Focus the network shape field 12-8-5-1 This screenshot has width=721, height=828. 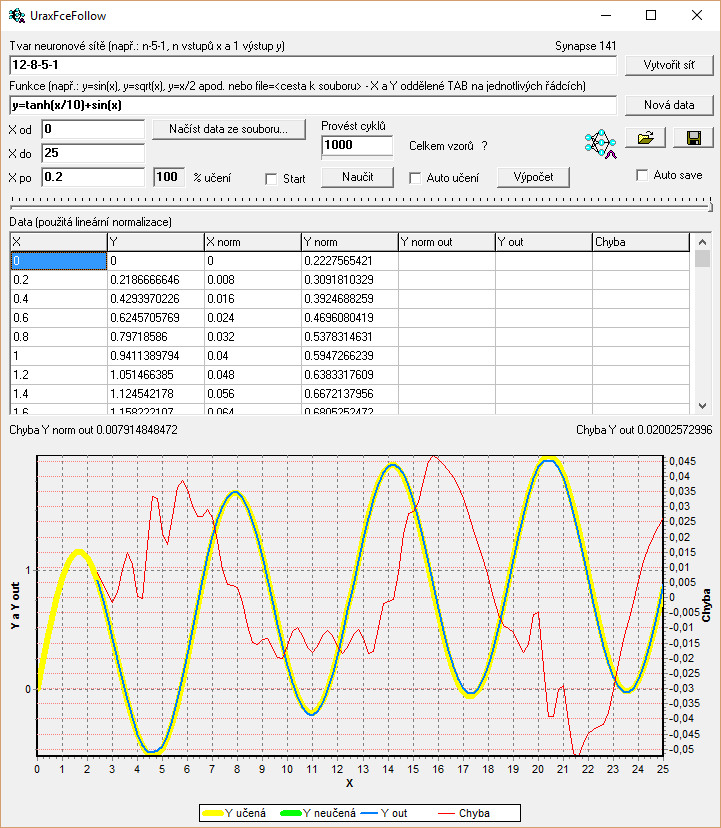pos(313,65)
